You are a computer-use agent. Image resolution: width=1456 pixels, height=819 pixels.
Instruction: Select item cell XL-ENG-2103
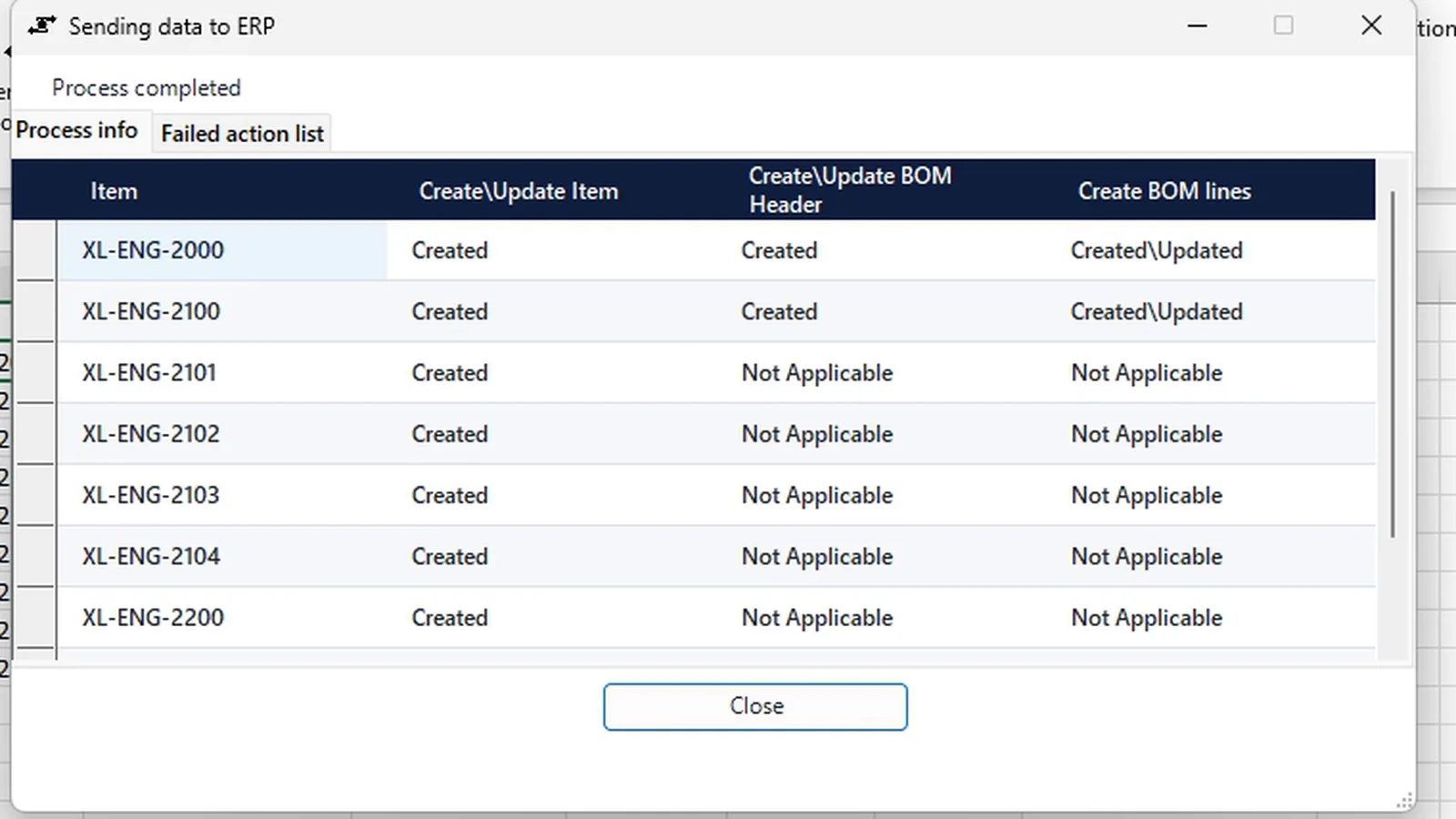223,495
